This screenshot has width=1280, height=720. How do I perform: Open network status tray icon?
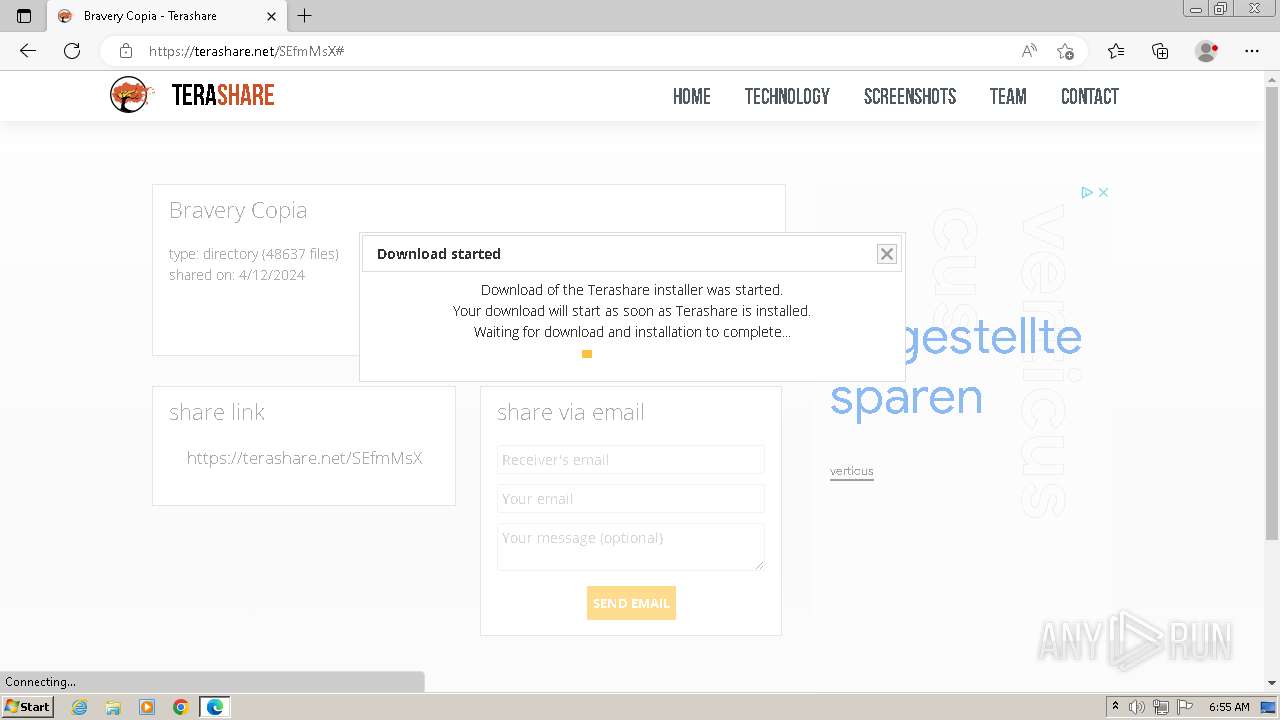(1161, 707)
